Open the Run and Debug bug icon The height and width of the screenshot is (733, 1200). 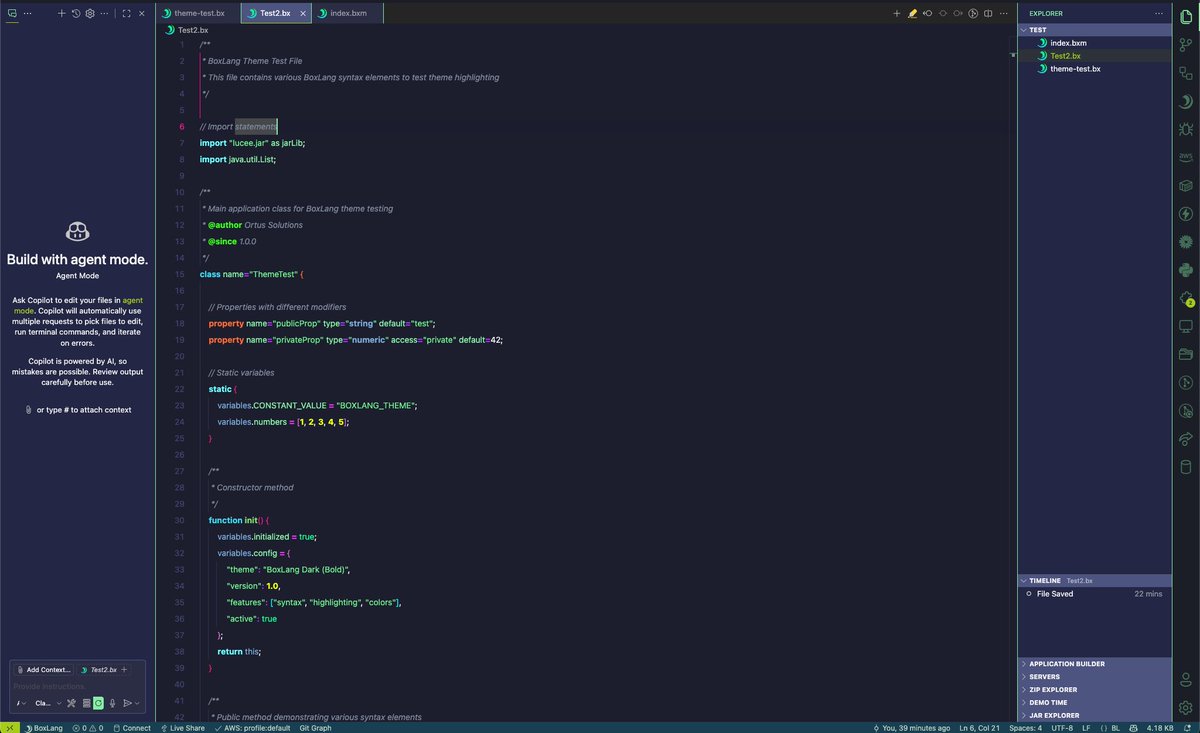pos(1186,129)
